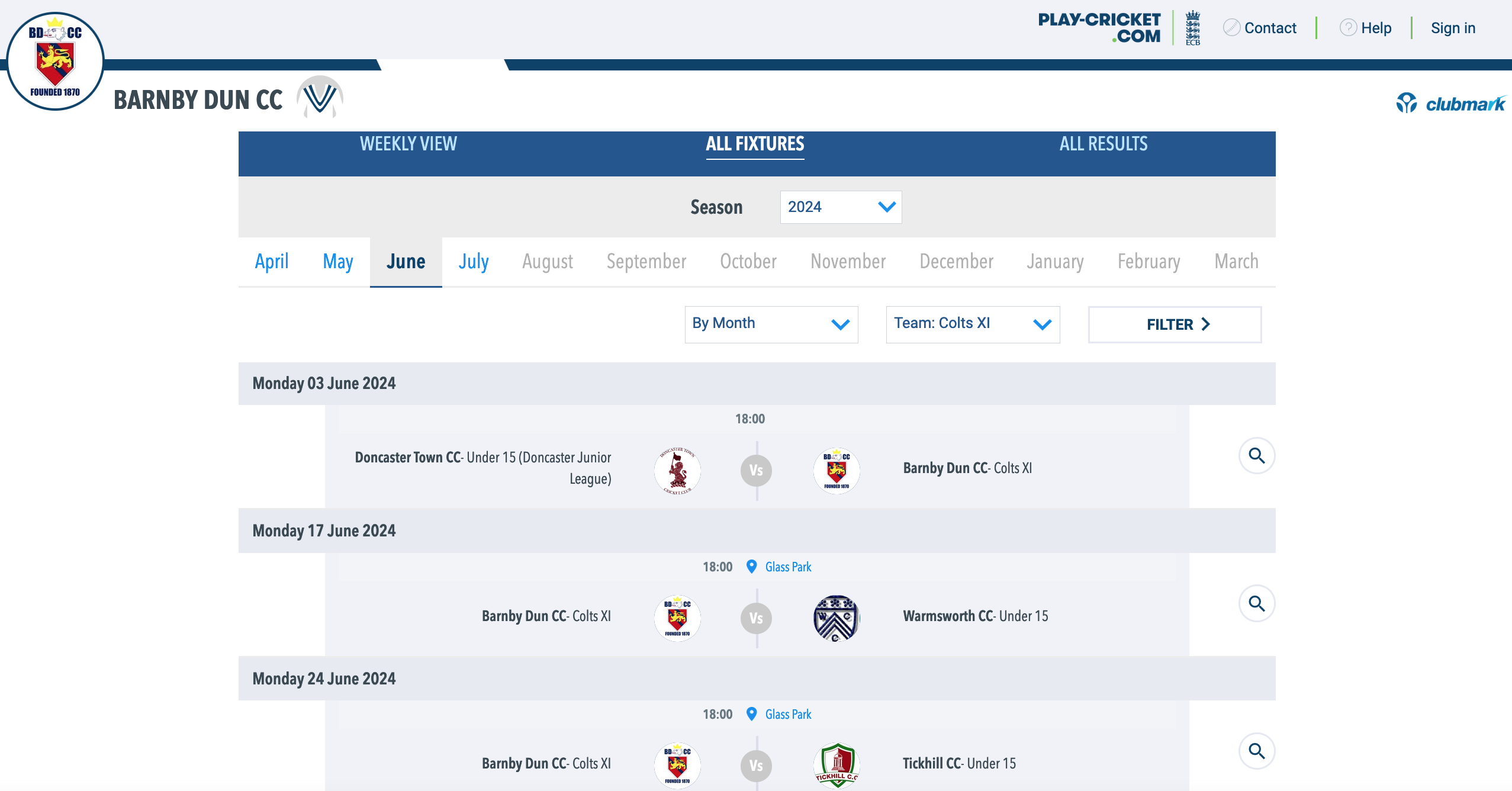Open Glass Park location link for 17 June
The image size is (1512, 791).
[787, 567]
